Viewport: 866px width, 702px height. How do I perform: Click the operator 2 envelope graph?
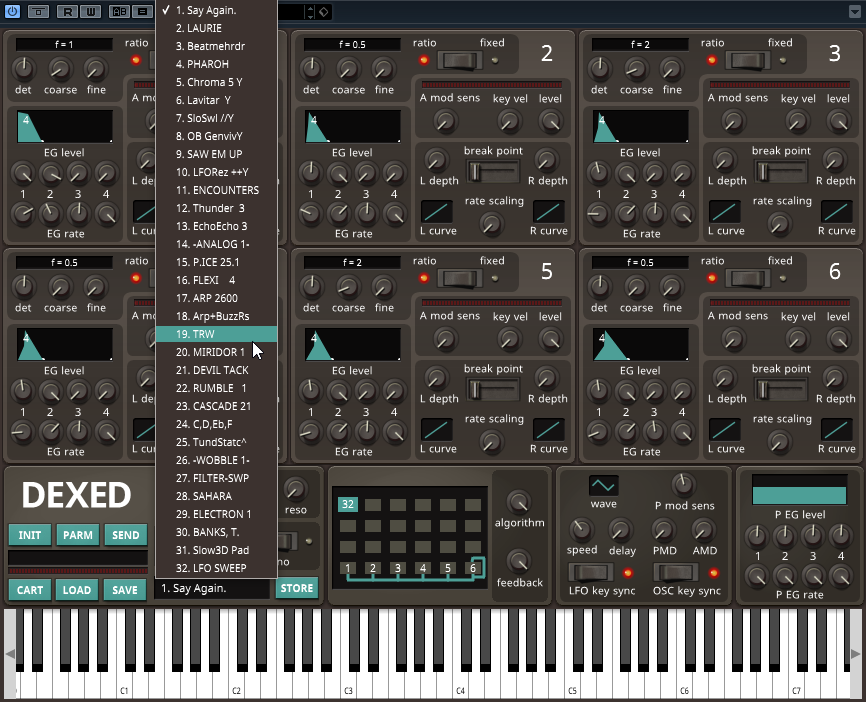(x=352, y=126)
